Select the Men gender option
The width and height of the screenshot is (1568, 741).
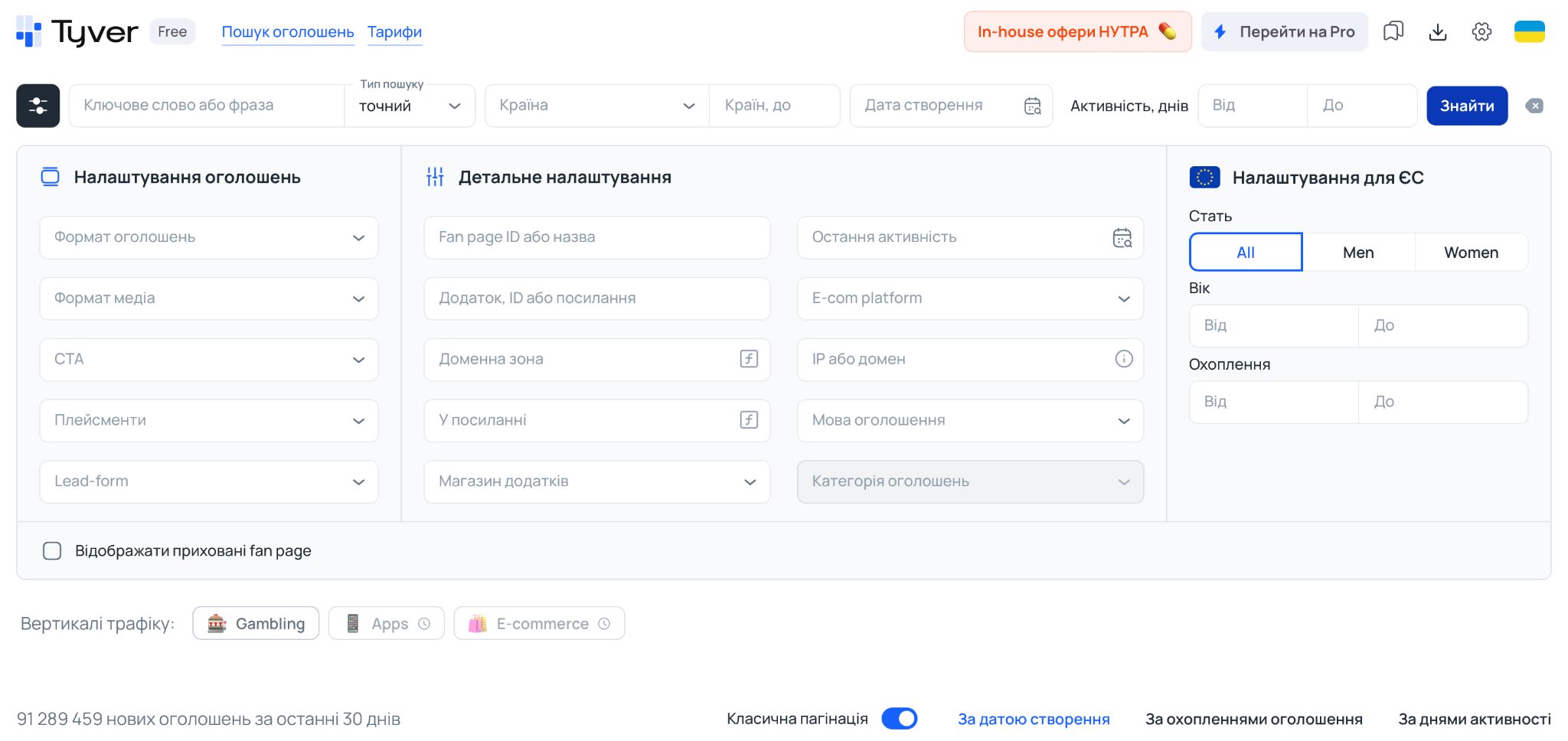pyautogui.click(x=1357, y=251)
